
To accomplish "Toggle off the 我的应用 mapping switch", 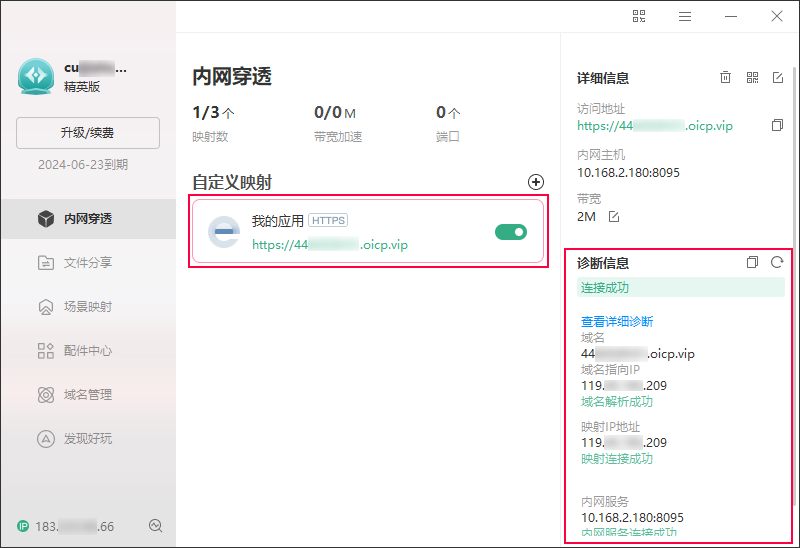I will click(510, 232).
